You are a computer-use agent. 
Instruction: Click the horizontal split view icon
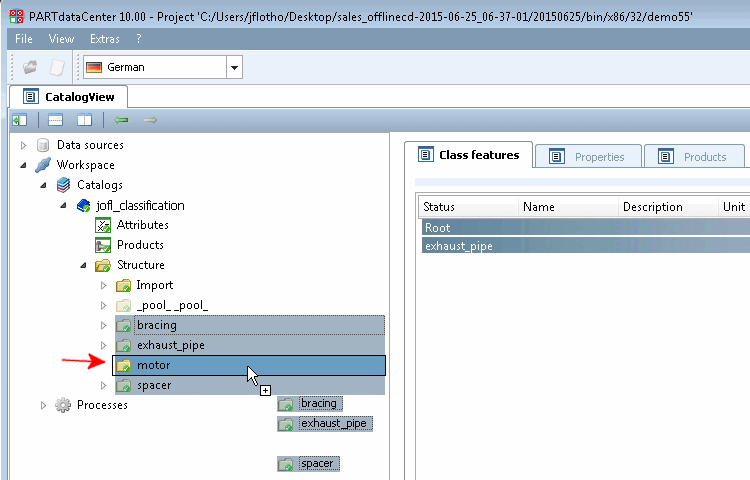(x=55, y=120)
